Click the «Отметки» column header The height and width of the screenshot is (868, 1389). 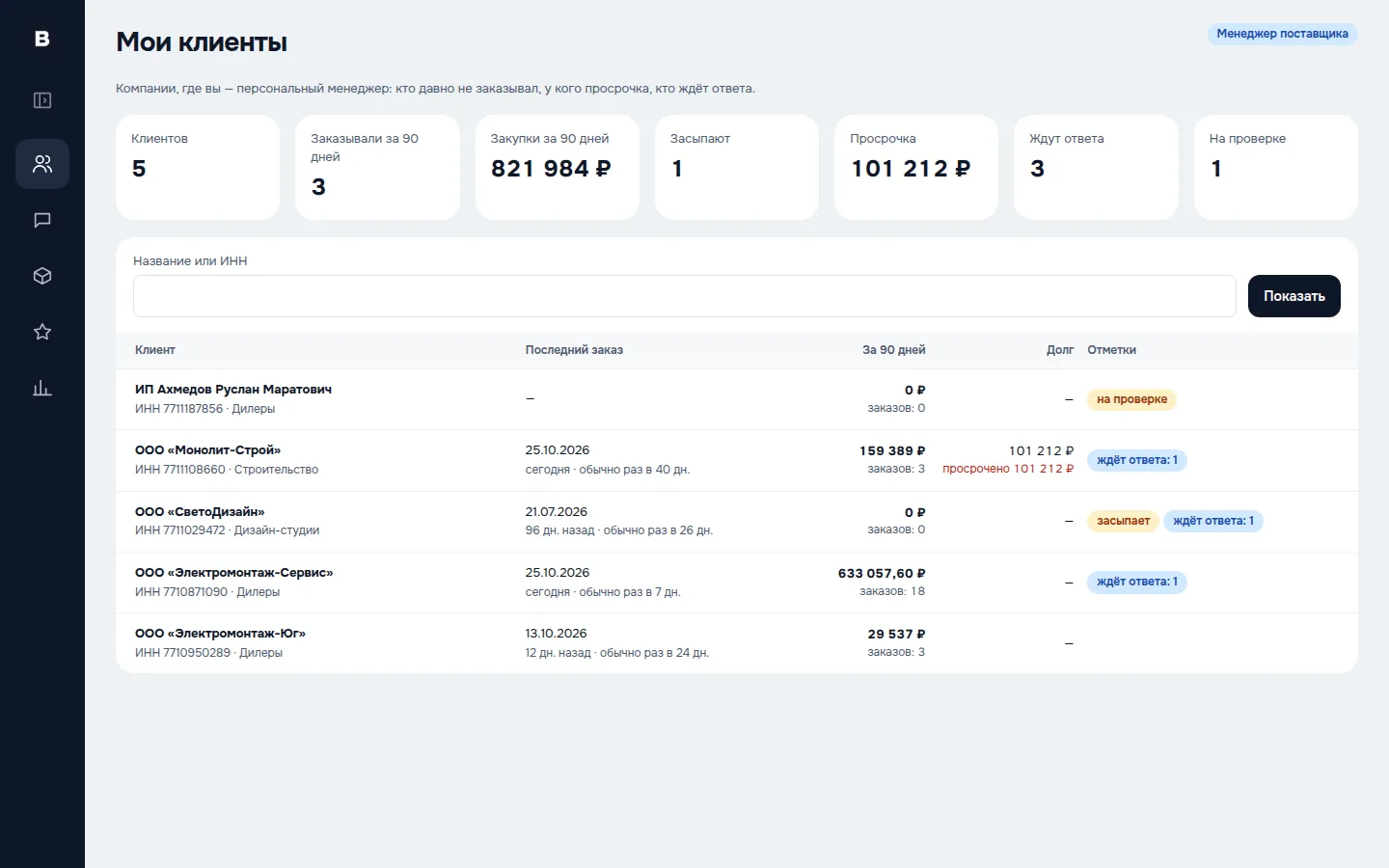click(1112, 350)
